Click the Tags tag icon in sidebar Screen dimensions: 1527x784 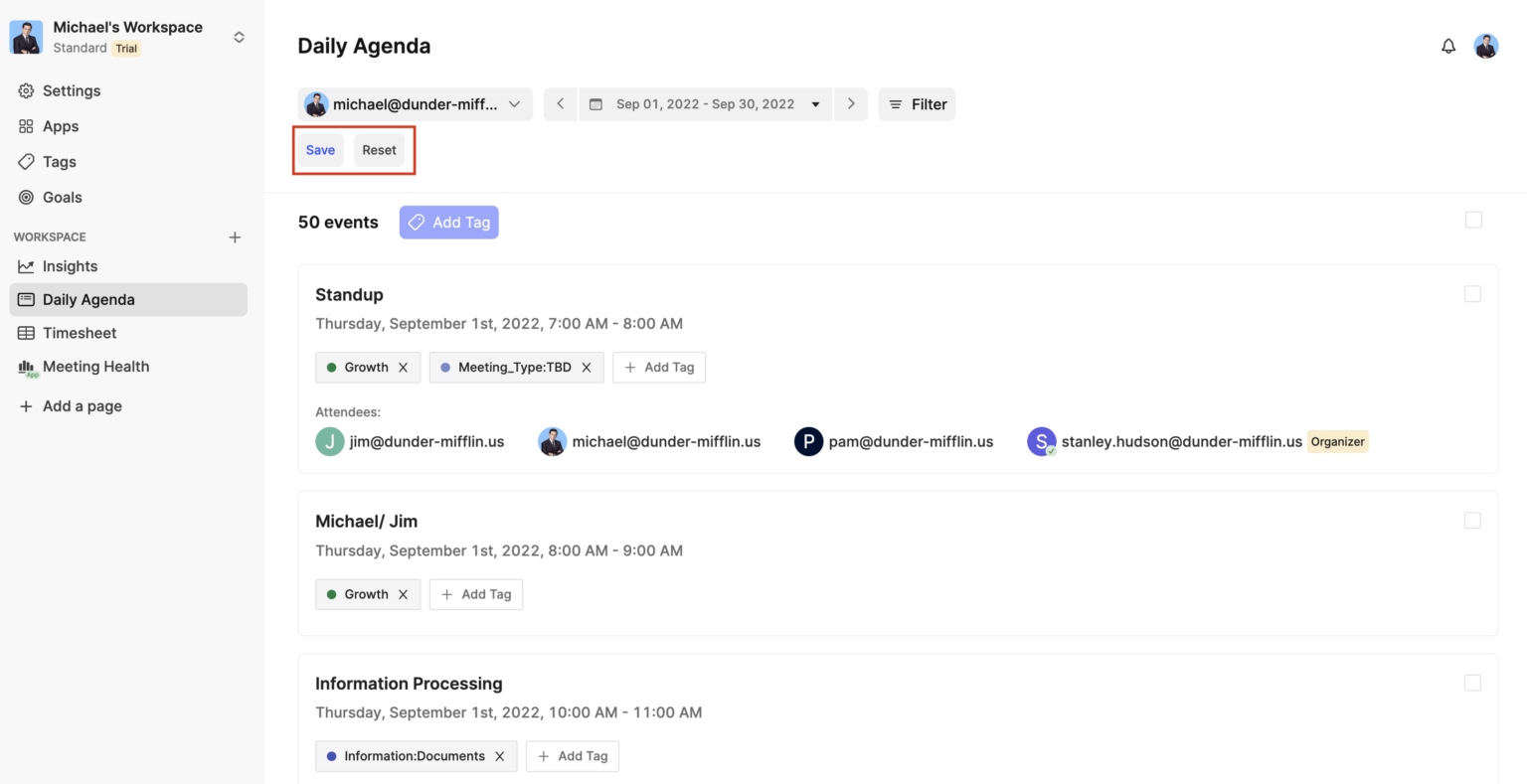coord(26,161)
